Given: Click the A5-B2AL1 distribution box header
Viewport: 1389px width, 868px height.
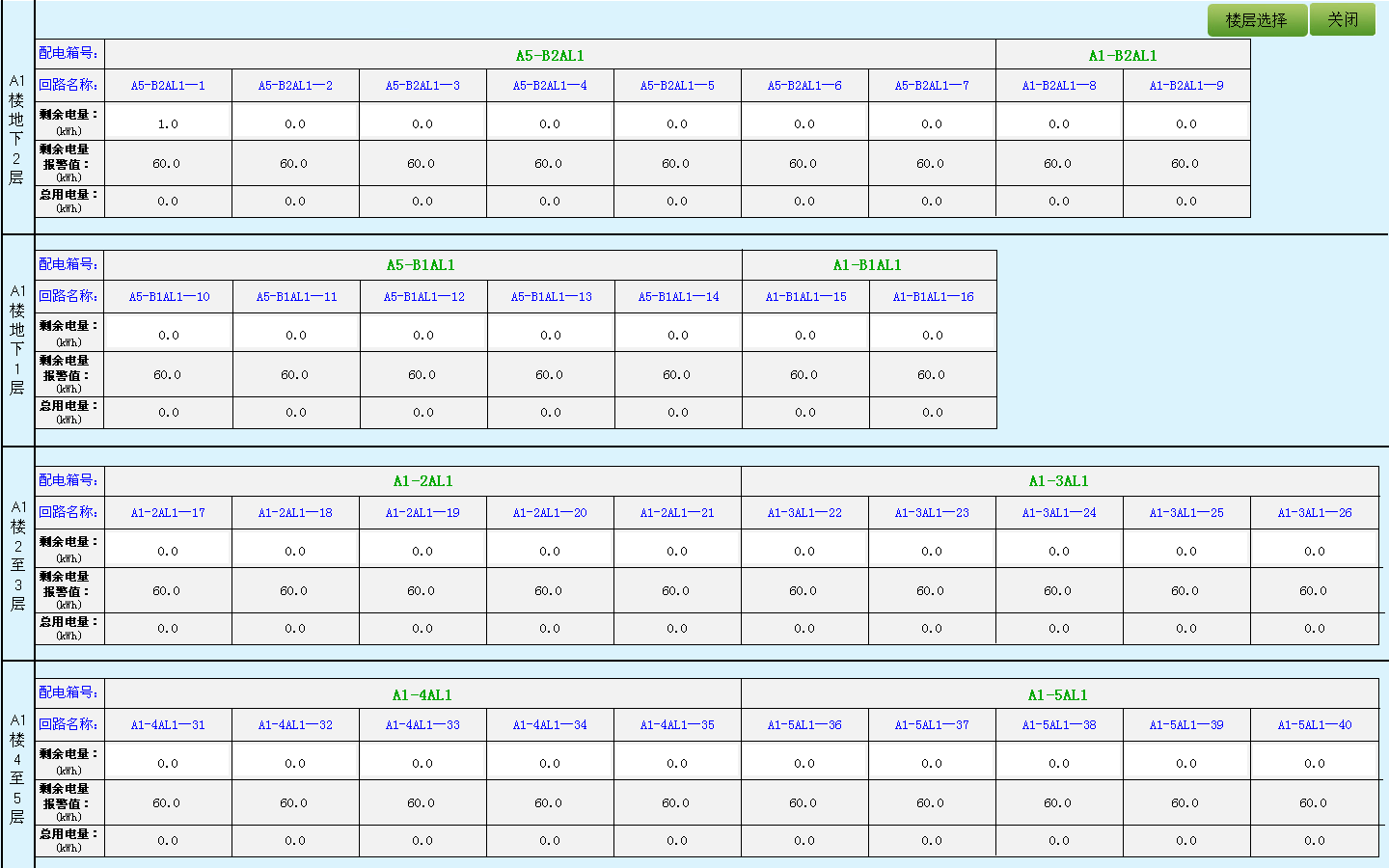Looking at the screenshot, I should pyautogui.click(x=550, y=56).
